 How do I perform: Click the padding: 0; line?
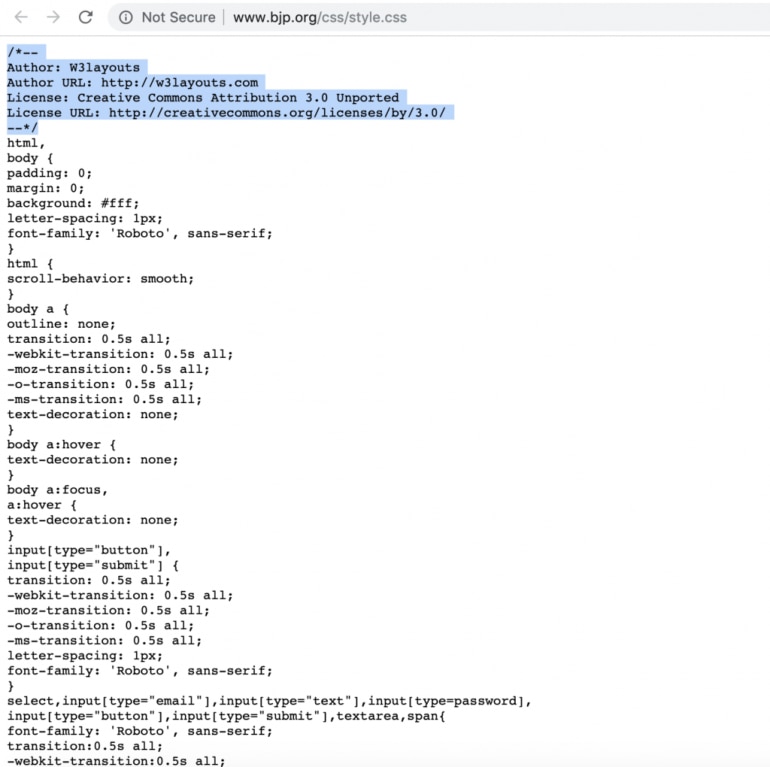coord(49,173)
